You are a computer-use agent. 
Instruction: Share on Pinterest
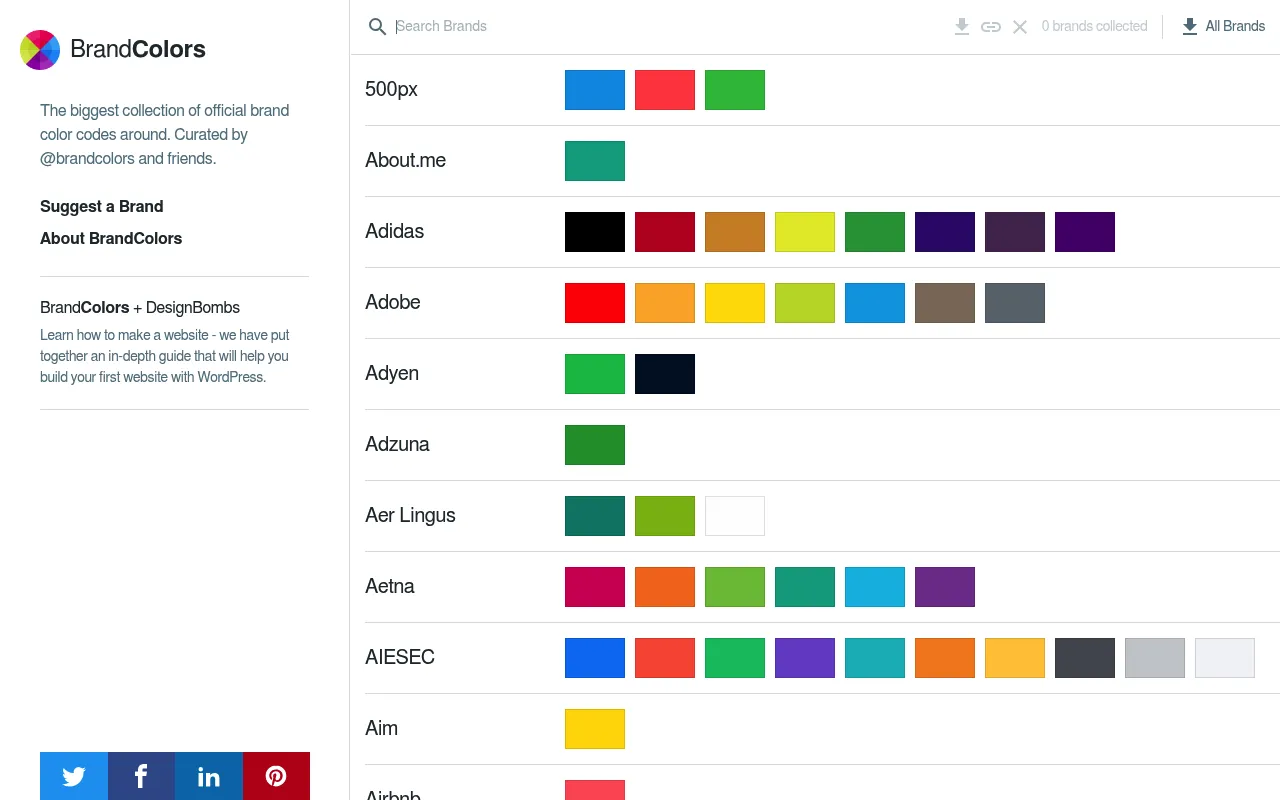pos(276,776)
